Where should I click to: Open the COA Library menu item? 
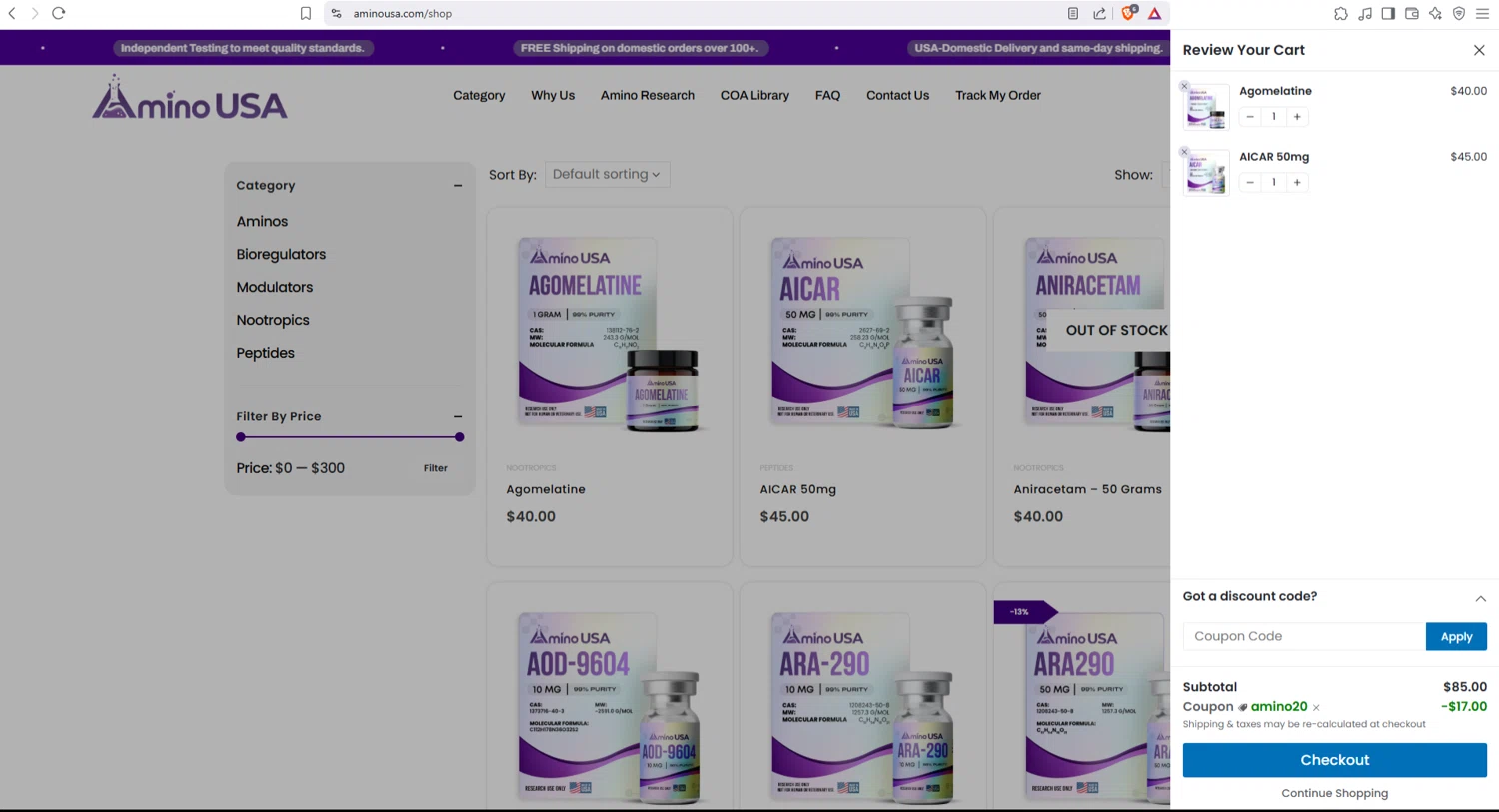[754, 95]
